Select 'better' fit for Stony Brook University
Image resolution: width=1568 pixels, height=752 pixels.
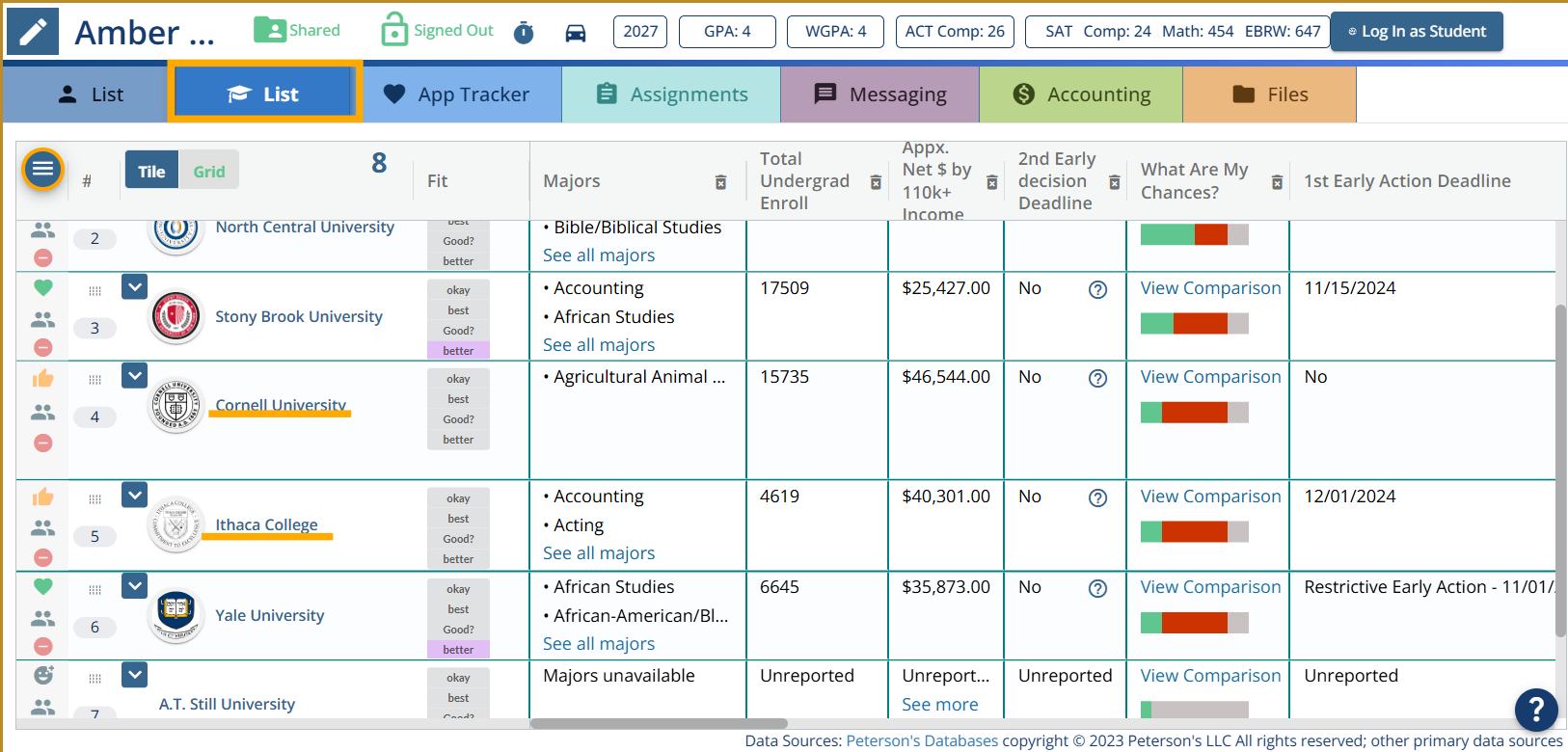(458, 351)
